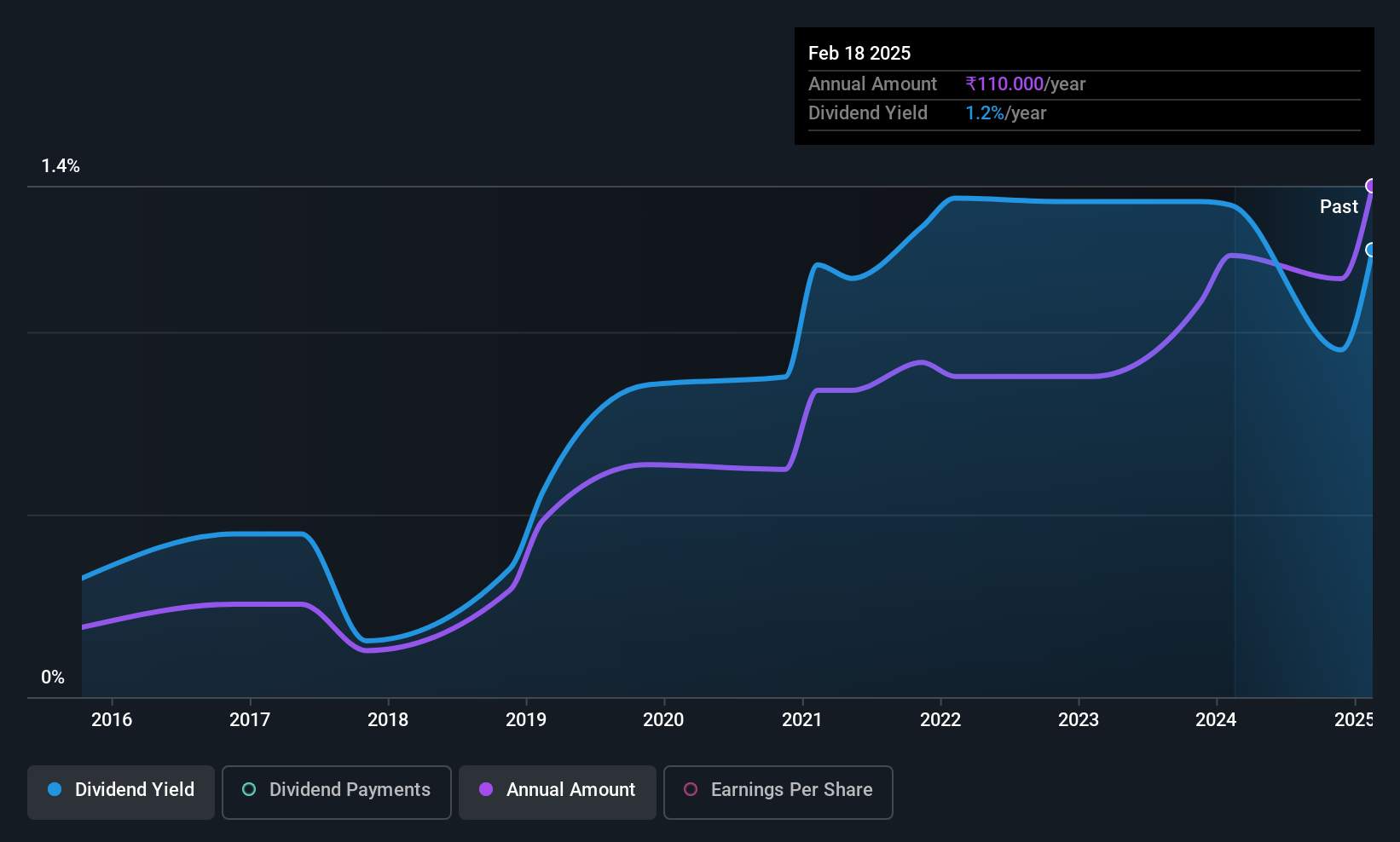Click the 'Annual Amount' tooltip row label
The height and width of the screenshot is (842, 1400).
(x=872, y=84)
